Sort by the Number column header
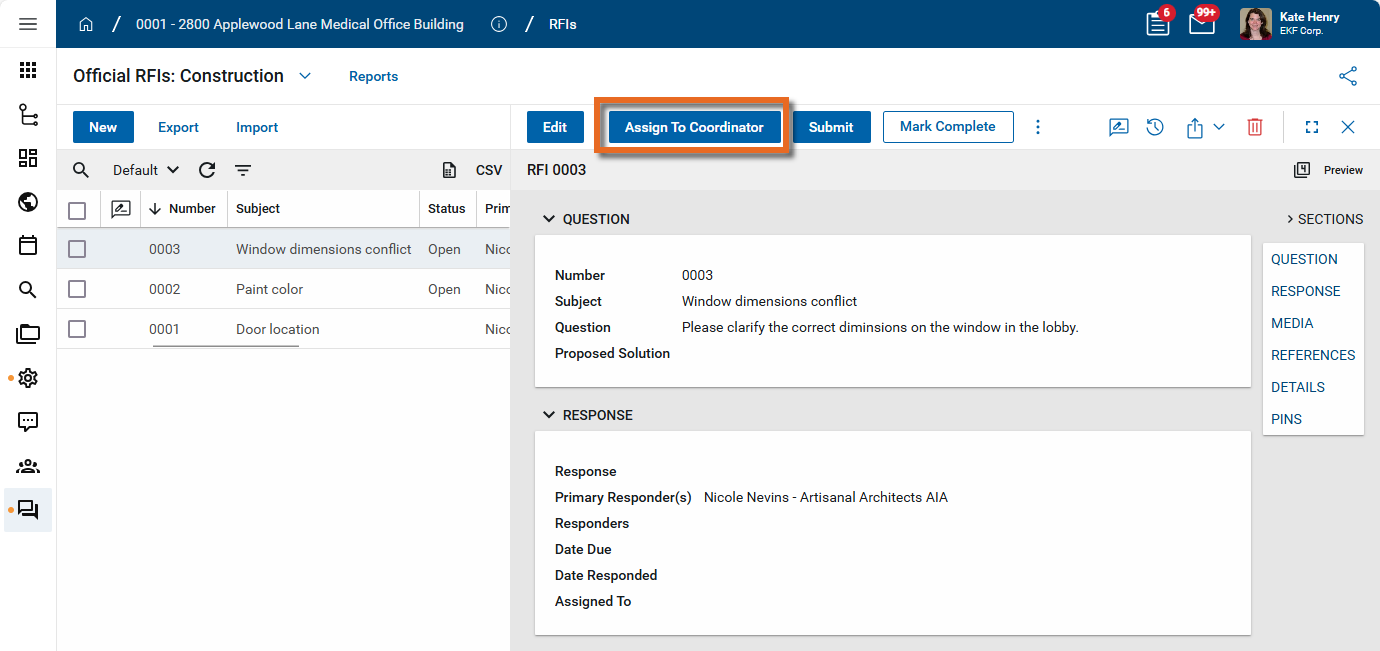The height and width of the screenshot is (651, 1380). [x=191, y=209]
